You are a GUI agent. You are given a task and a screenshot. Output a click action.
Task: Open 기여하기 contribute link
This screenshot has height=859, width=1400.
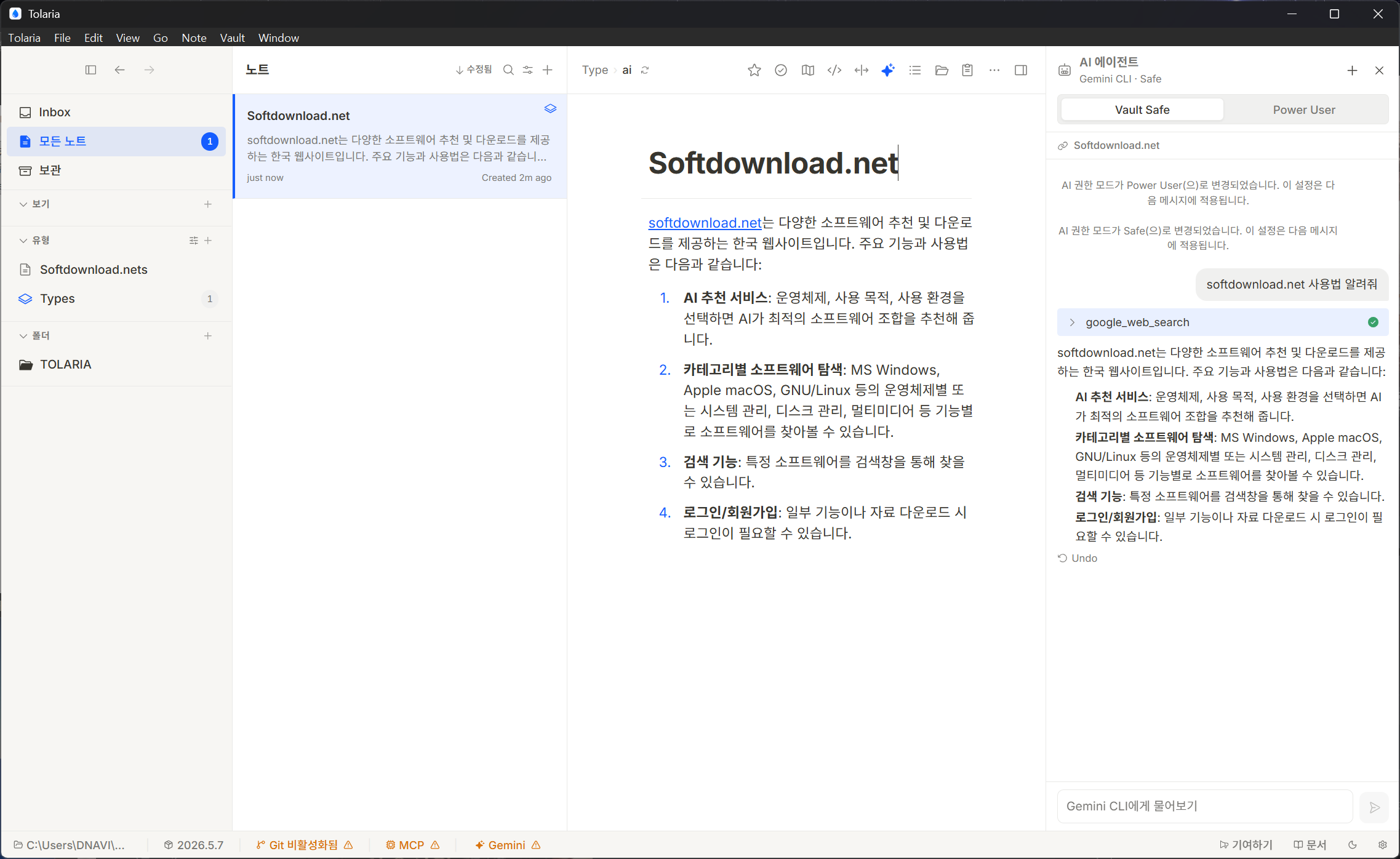tap(1246, 845)
